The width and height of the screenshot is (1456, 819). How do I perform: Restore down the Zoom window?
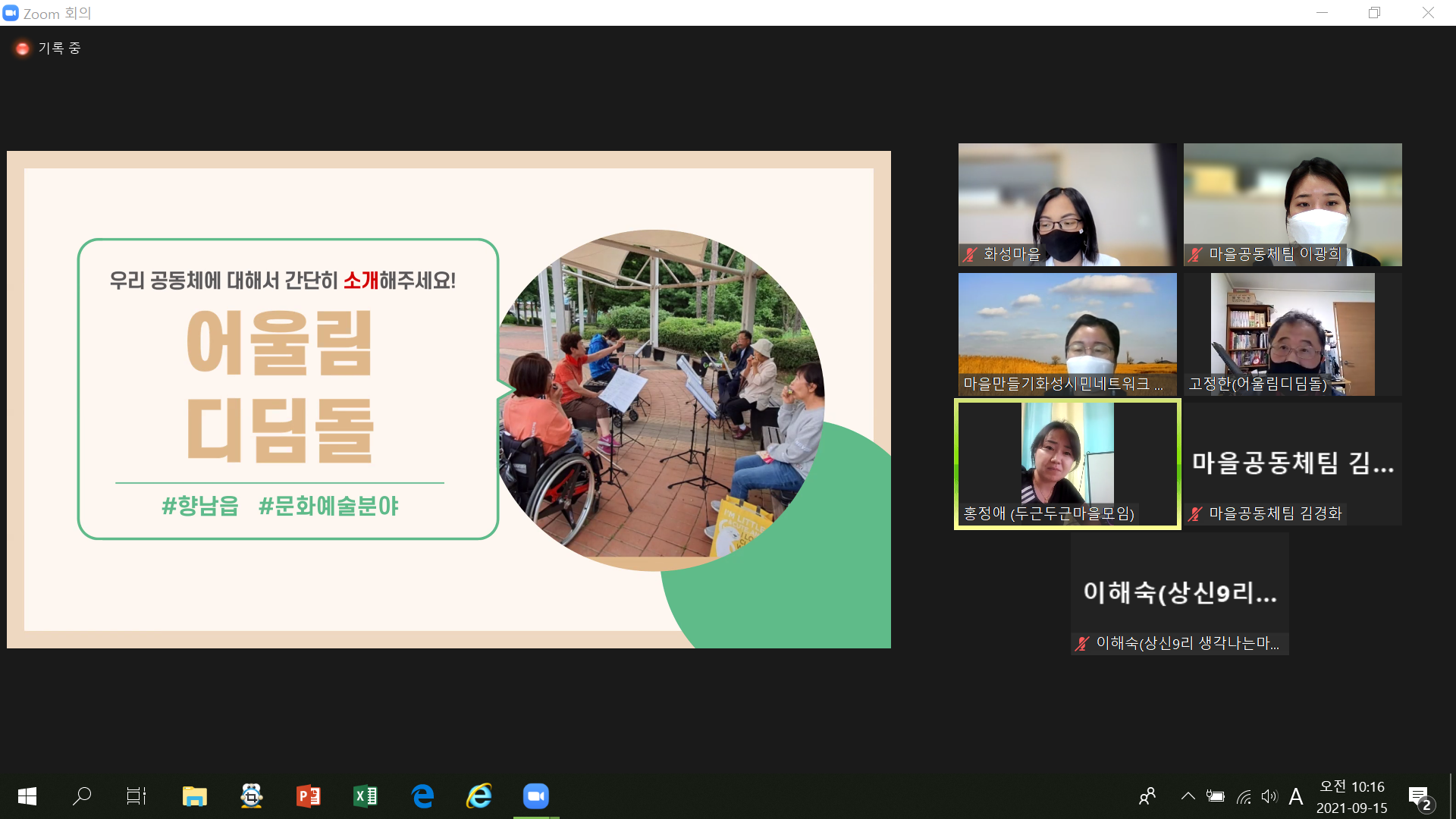tap(1374, 13)
